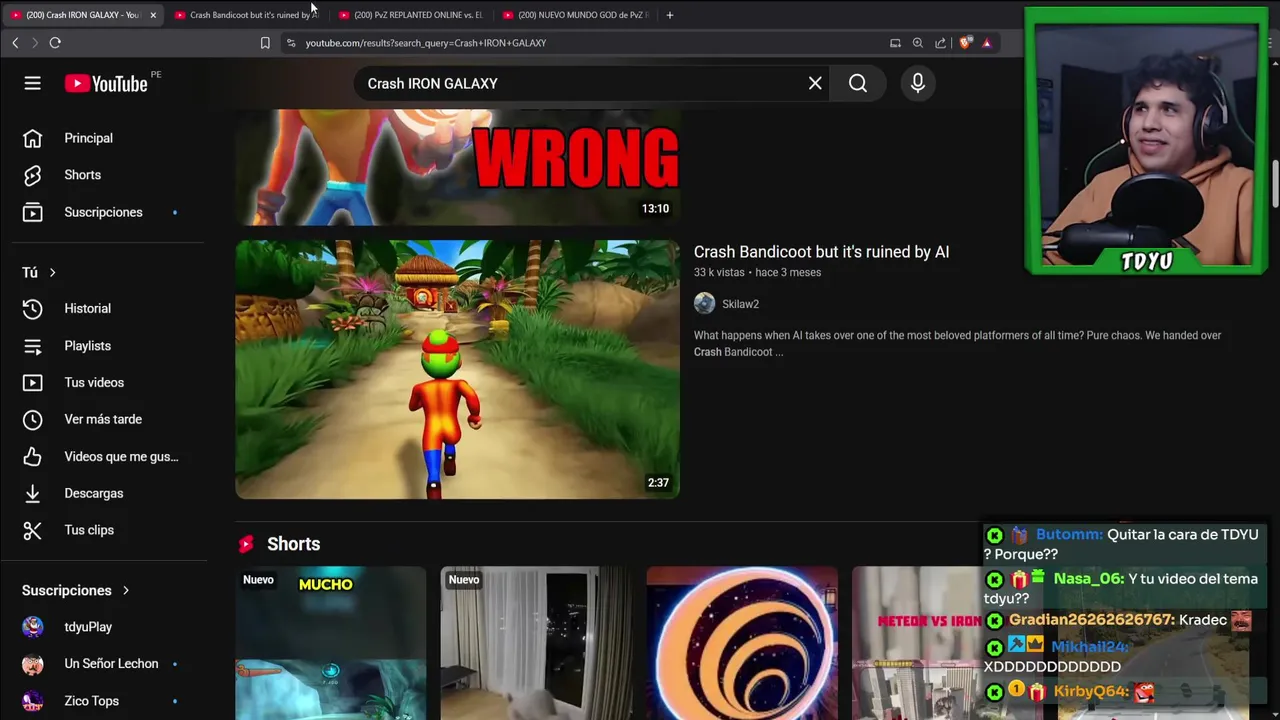Open the MUCHO Short thumbnail

tap(330, 643)
